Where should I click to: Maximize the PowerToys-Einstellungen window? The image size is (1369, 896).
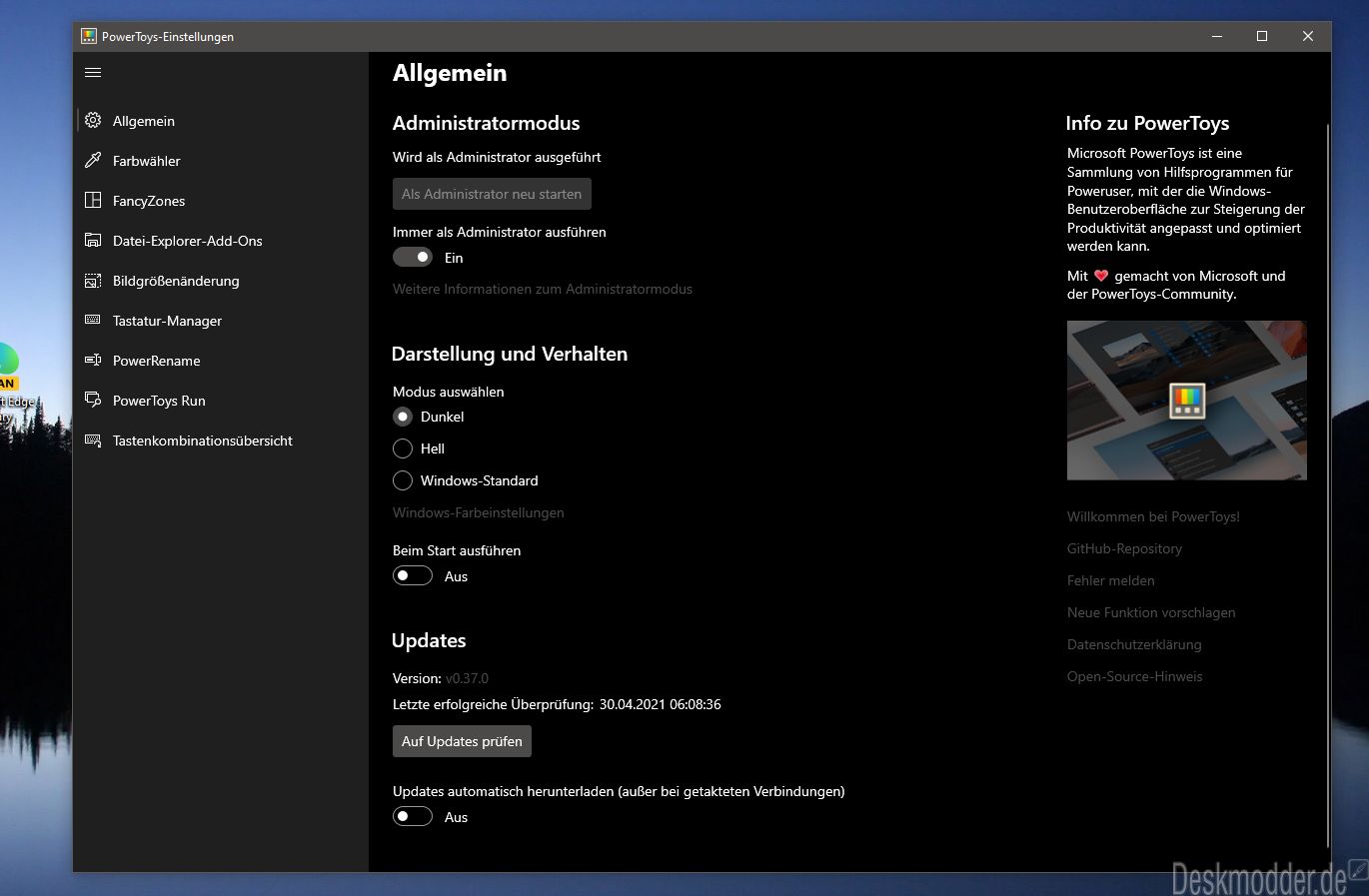point(1262,36)
